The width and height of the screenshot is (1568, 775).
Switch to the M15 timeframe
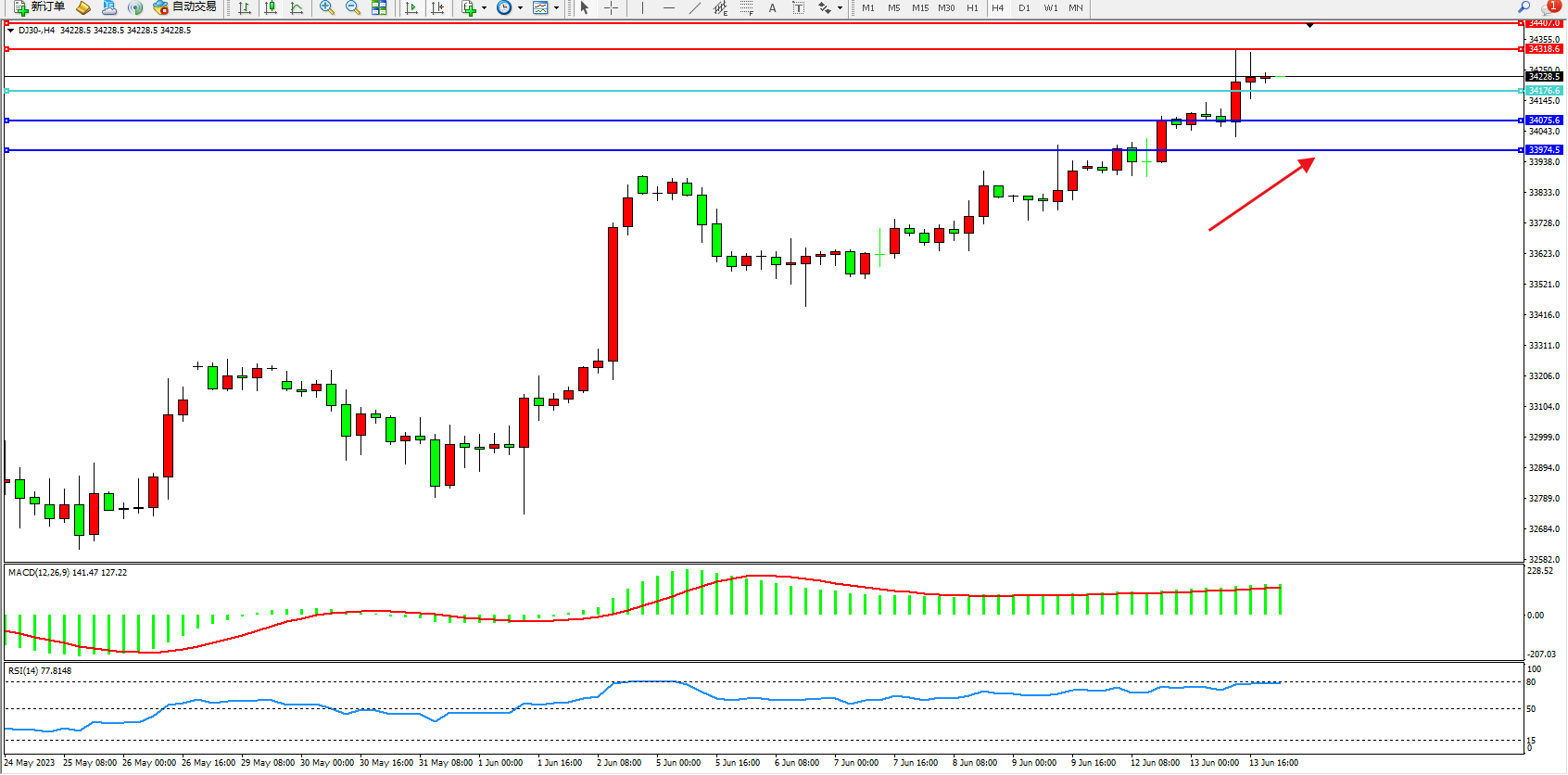point(920,7)
